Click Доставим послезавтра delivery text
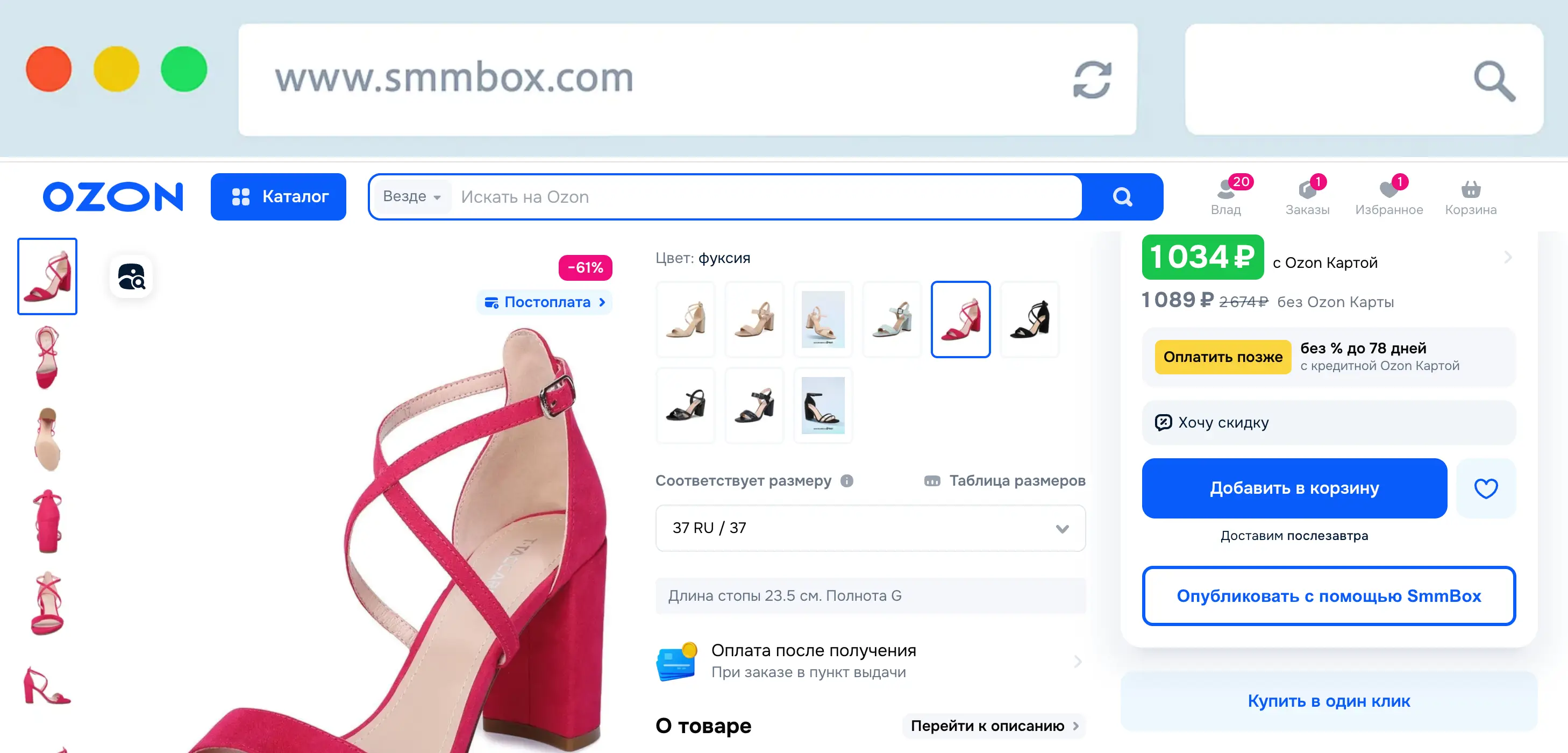Screen dimensions: 1568x753 [x=1294, y=536]
